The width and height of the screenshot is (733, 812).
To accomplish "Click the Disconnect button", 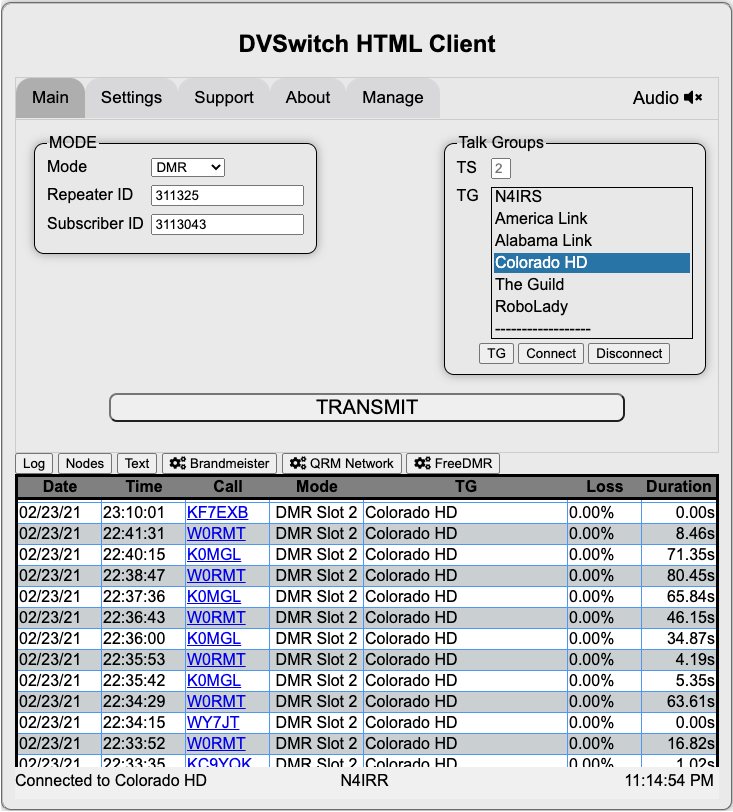I will point(628,353).
